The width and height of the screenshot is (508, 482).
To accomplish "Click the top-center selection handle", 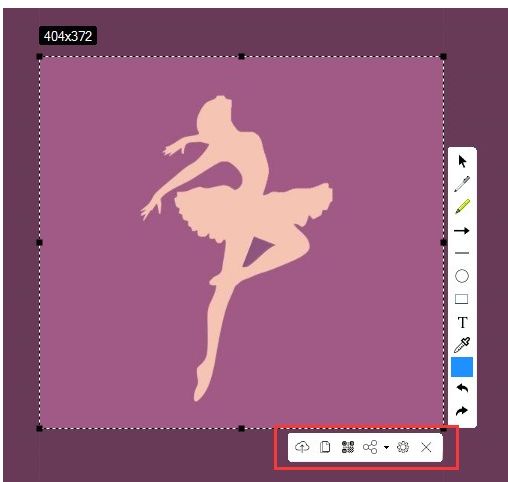I will tap(242, 57).
